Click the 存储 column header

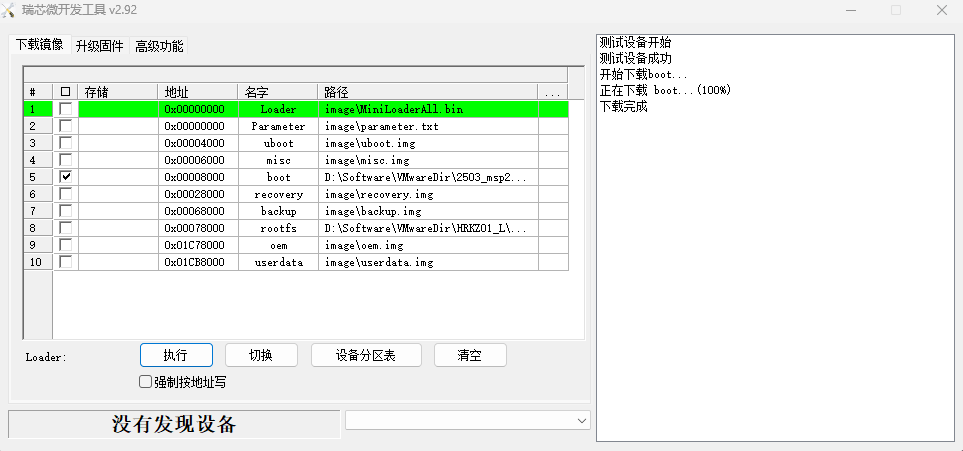[x=118, y=92]
